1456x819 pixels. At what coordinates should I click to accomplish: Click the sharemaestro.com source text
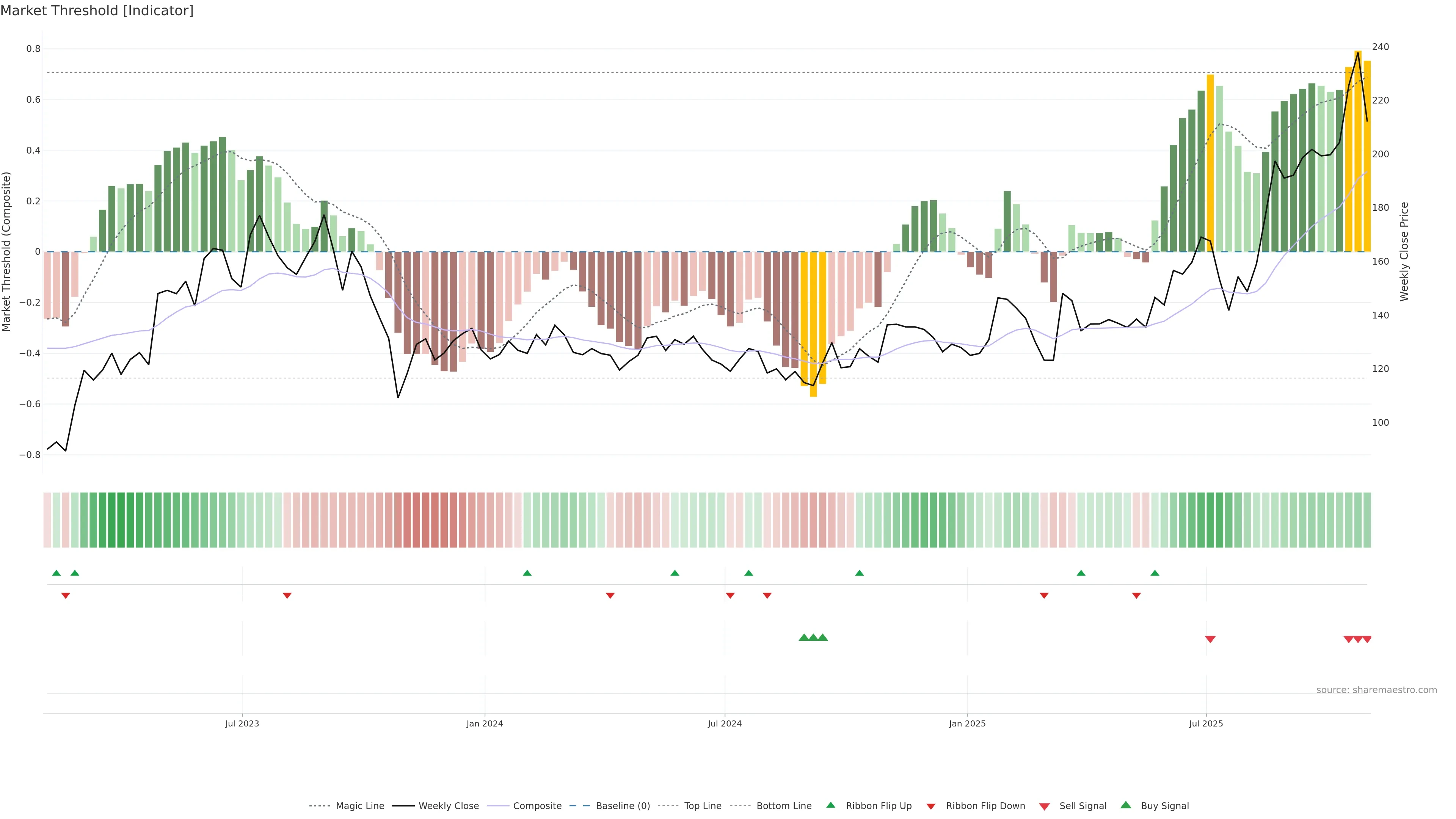click(1376, 690)
